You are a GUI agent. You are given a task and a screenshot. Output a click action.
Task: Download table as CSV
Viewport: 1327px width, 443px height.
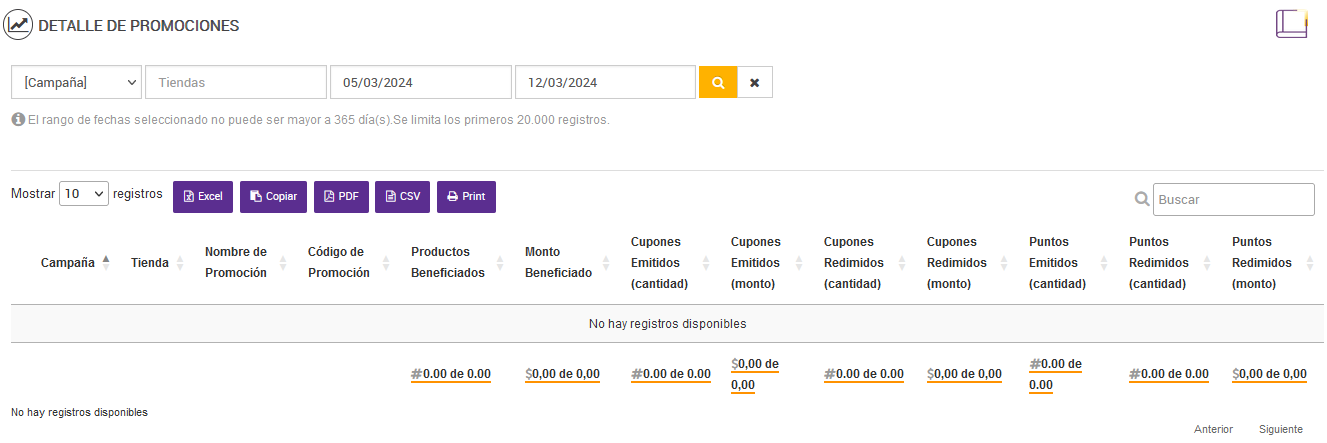pyautogui.click(x=403, y=197)
